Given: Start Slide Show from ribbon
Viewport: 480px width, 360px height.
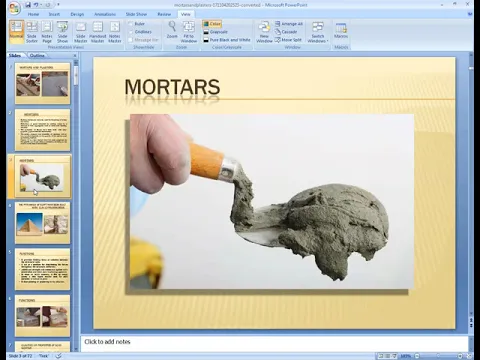Looking at the screenshot, I should click(62, 32).
